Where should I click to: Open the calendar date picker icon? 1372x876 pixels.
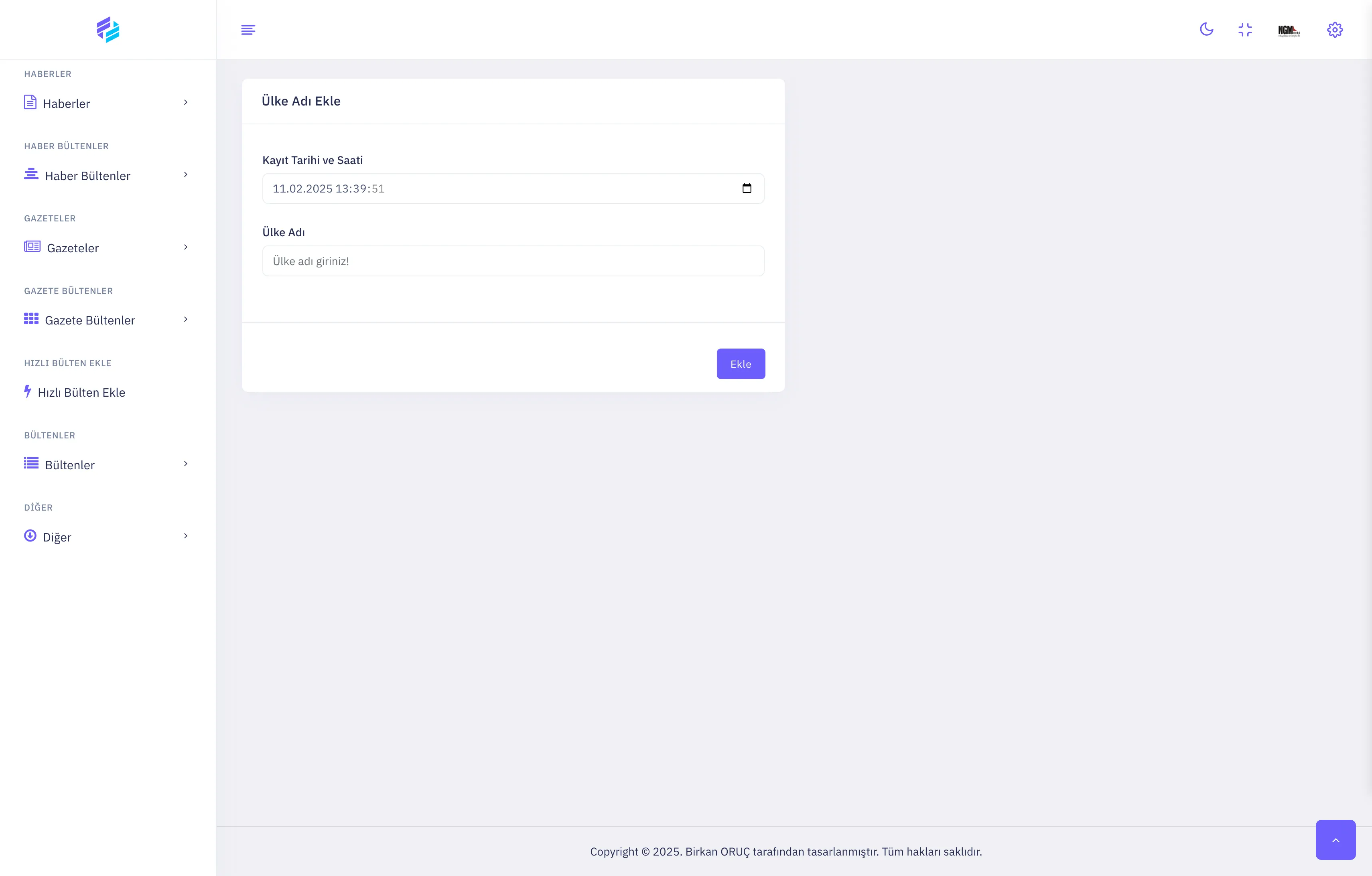pyautogui.click(x=747, y=189)
